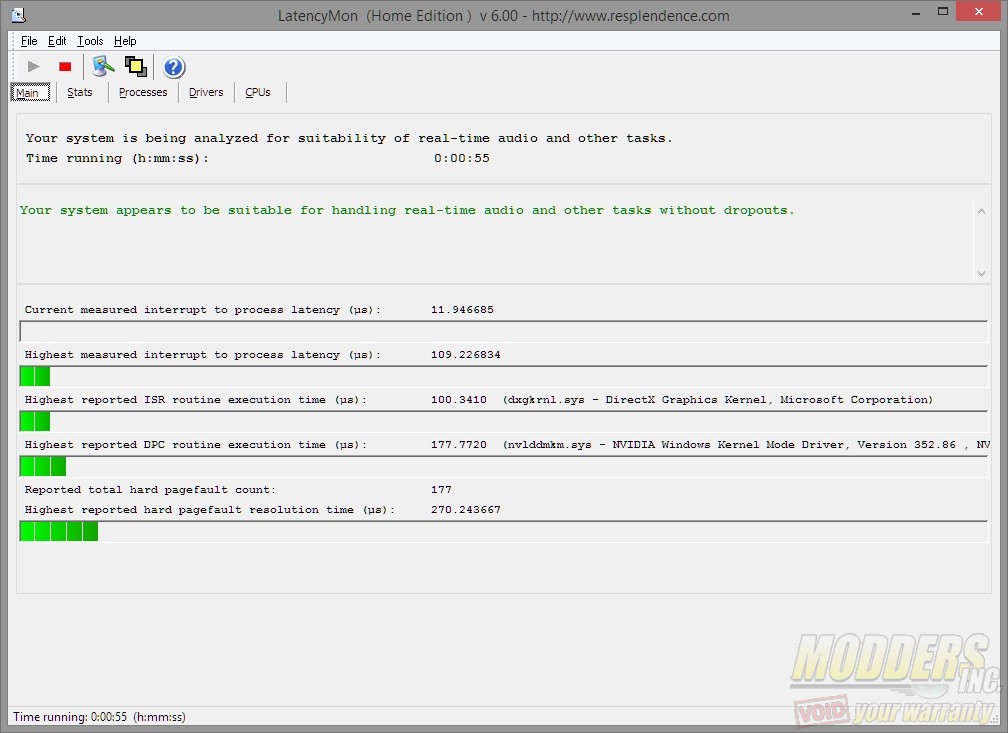Click 'Highest measured interrupt to process latency' label
The height and width of the screenshot is (733, 1008).
(x=202, y=354)
